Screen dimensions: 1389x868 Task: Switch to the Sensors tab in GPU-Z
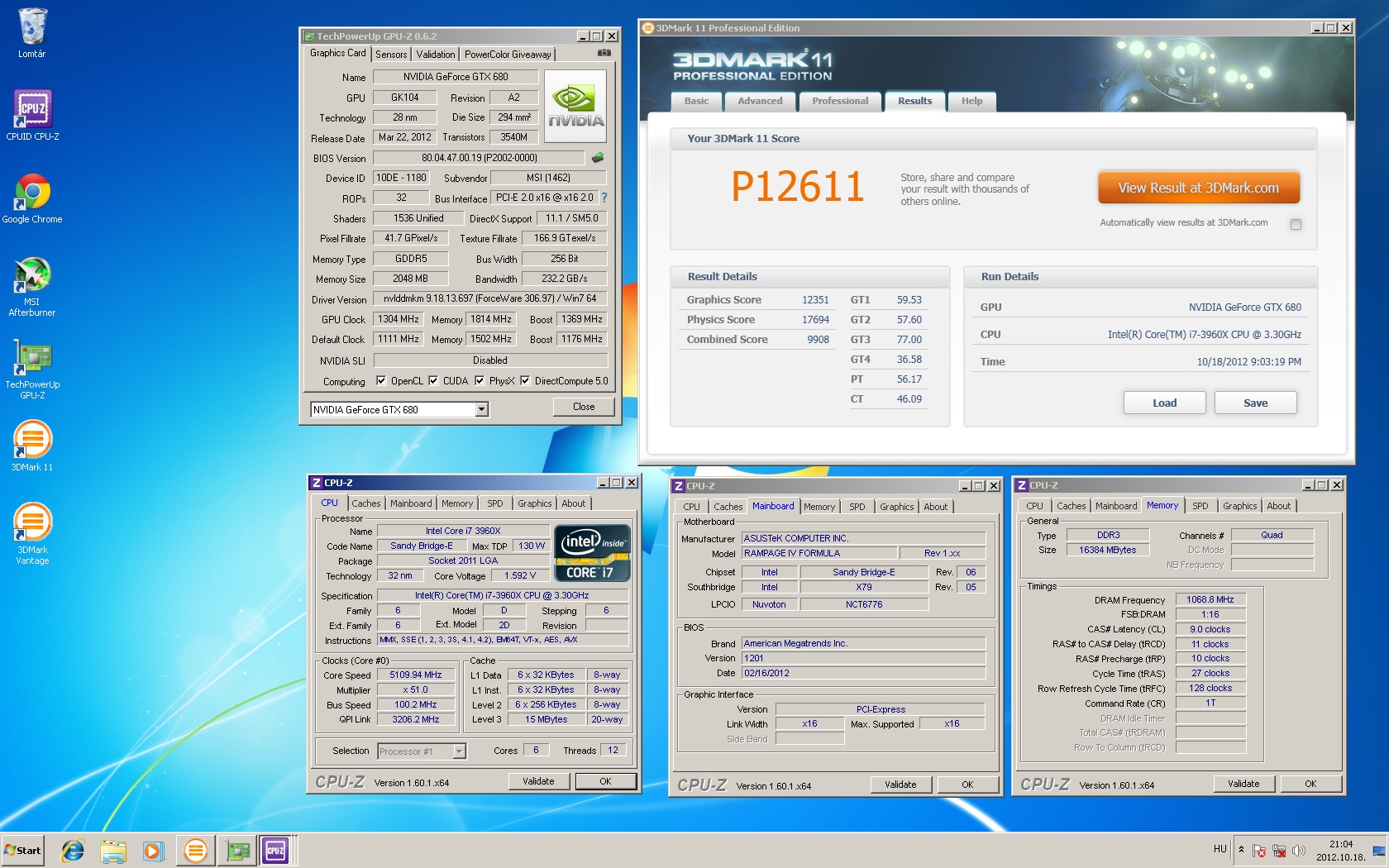[391, 55]
